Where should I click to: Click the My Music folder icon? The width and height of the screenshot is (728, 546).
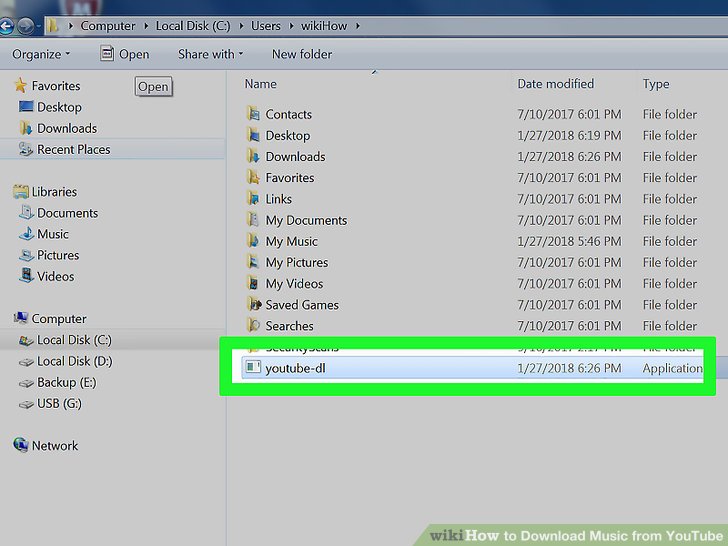tap(253, 241)
